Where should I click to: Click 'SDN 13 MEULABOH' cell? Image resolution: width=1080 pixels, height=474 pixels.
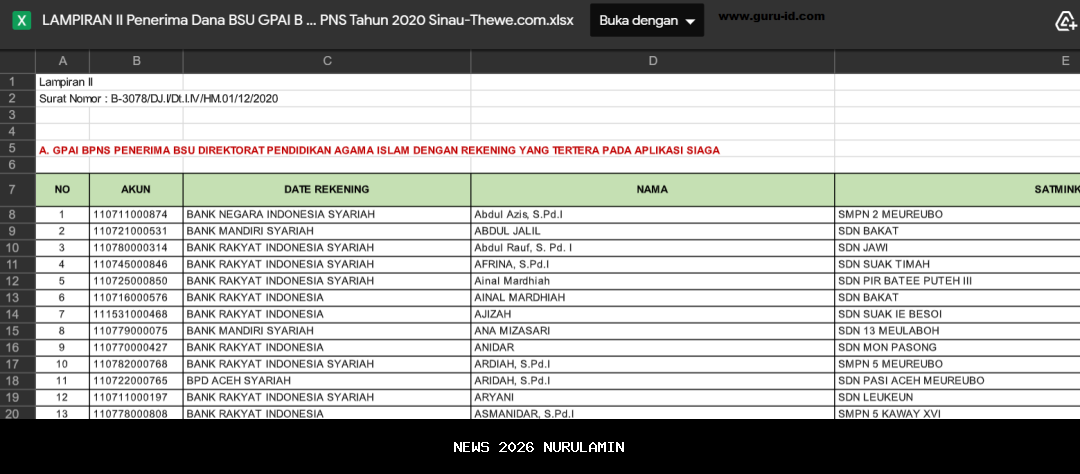point(957,331)
